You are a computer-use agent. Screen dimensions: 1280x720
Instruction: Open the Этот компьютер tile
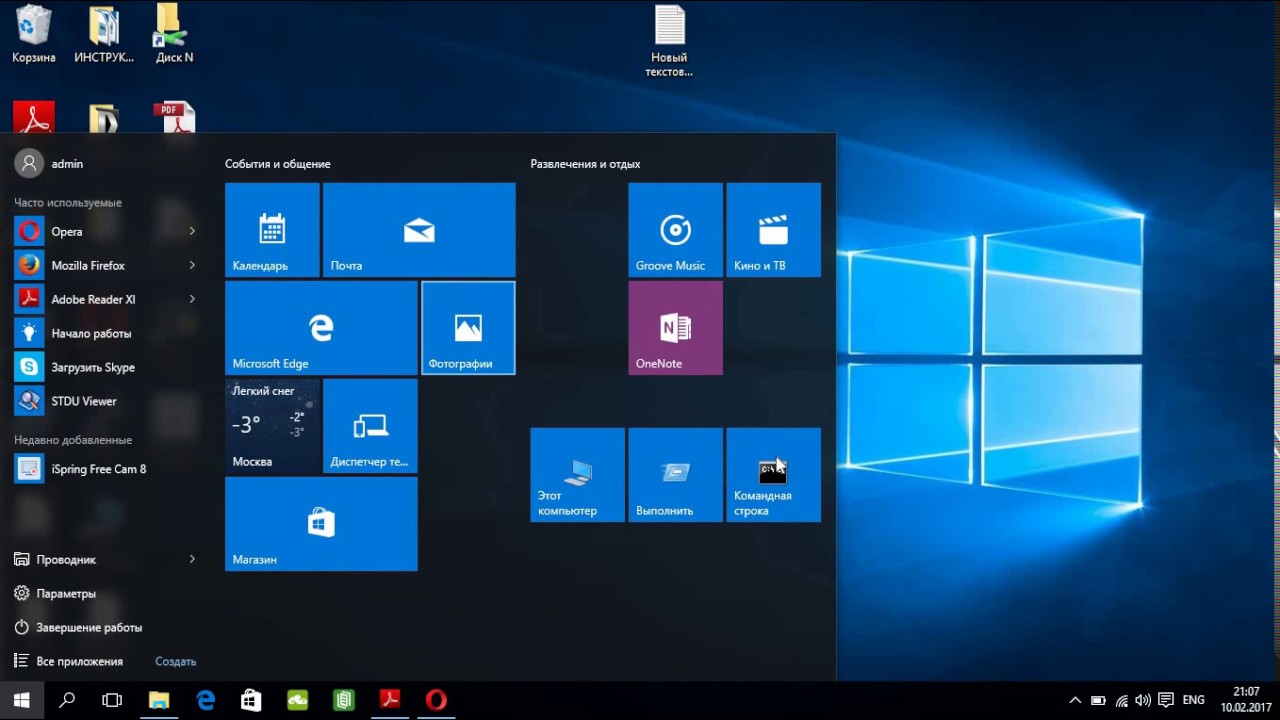[577, 475]
